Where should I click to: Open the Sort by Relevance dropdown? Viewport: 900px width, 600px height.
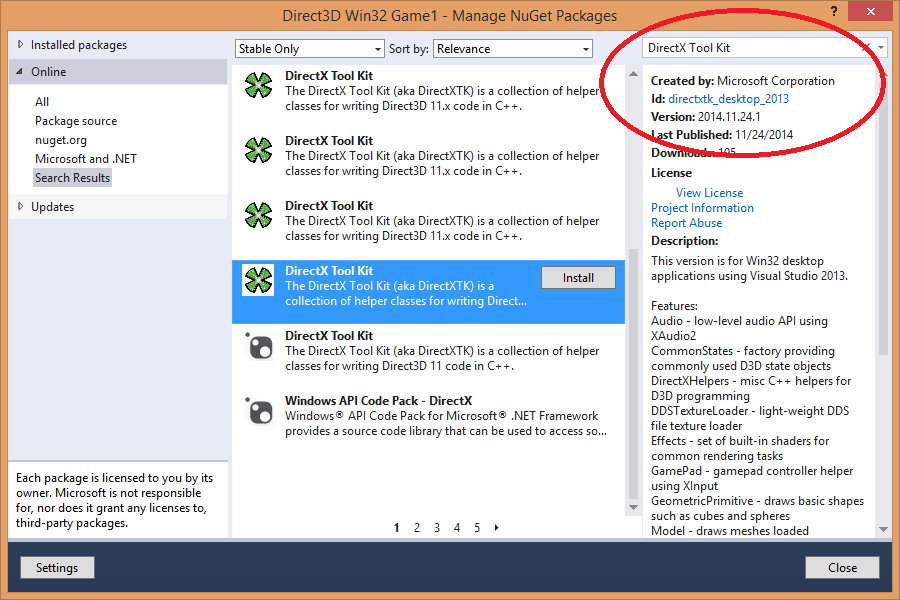click(x=513, y=49)
